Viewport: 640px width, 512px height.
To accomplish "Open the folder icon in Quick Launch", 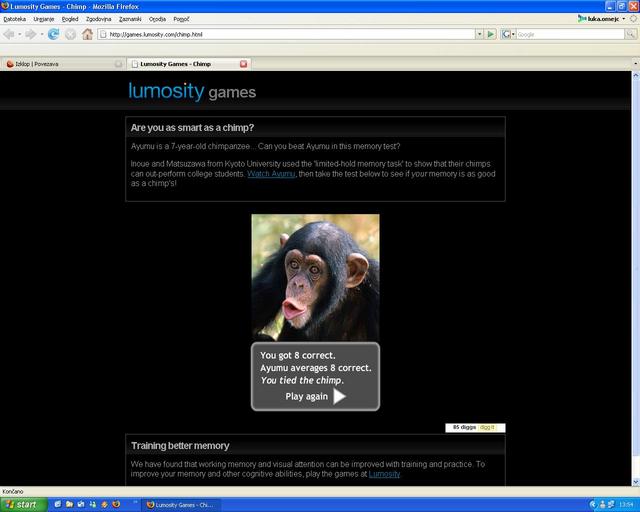I will (69, 504).
